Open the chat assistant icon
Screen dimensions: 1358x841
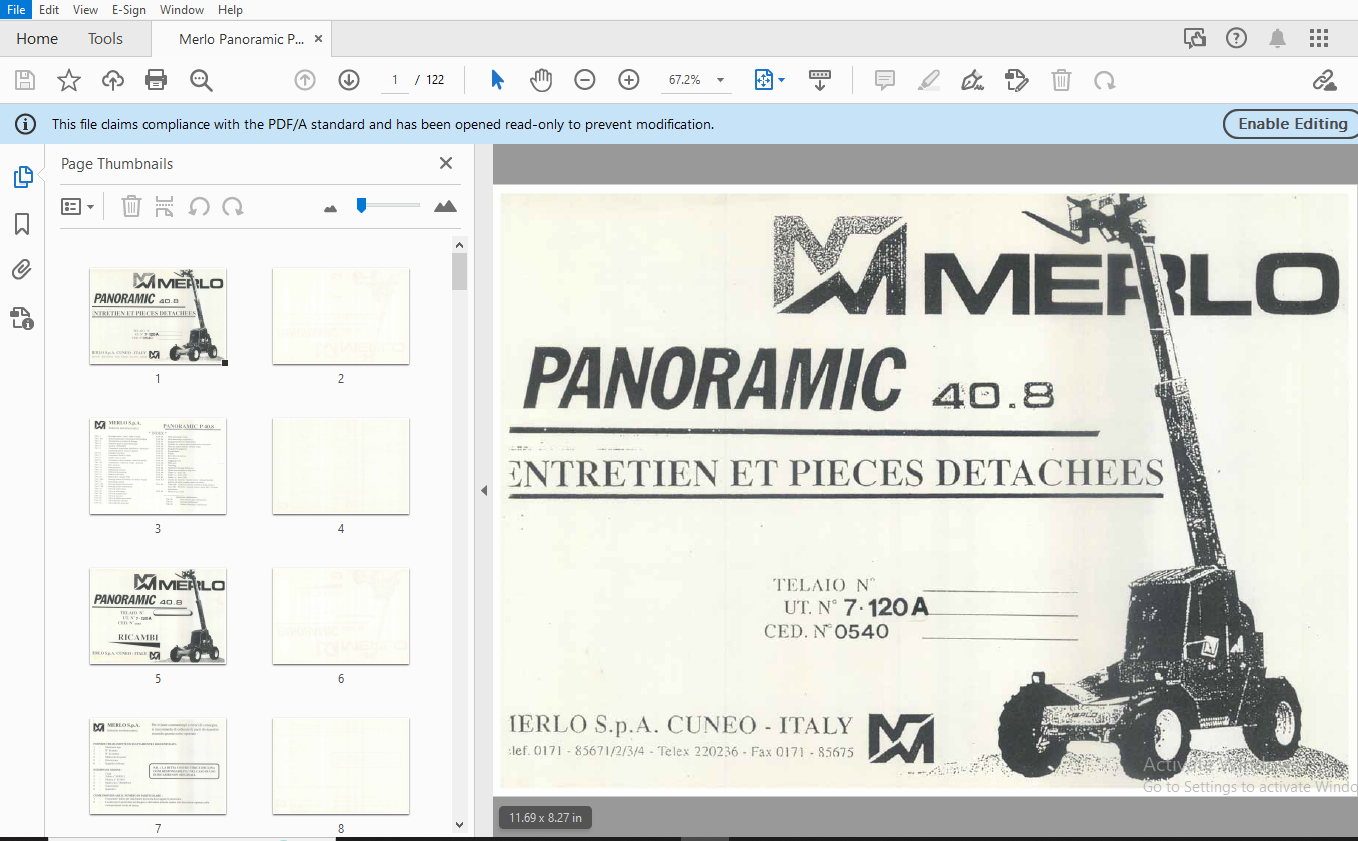point(1194,38)
